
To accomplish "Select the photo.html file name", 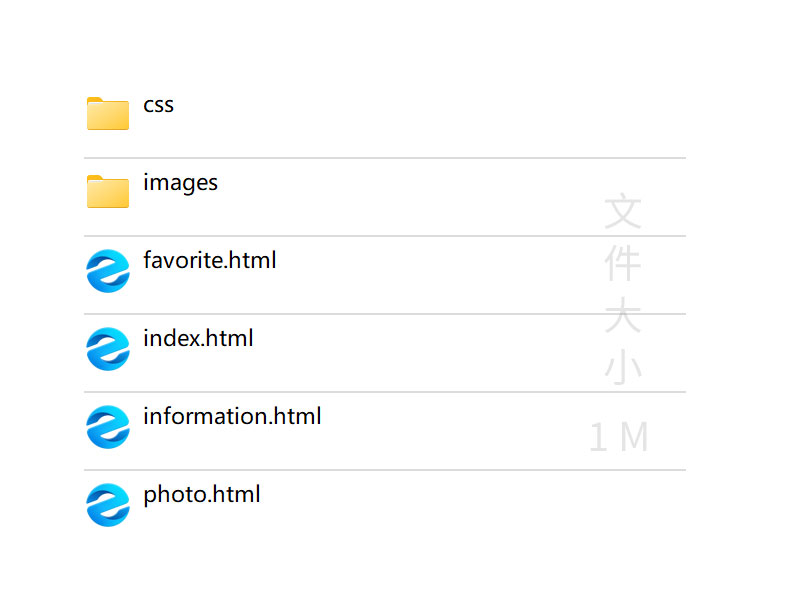I will pyautogui.click(x=201, y=495).
